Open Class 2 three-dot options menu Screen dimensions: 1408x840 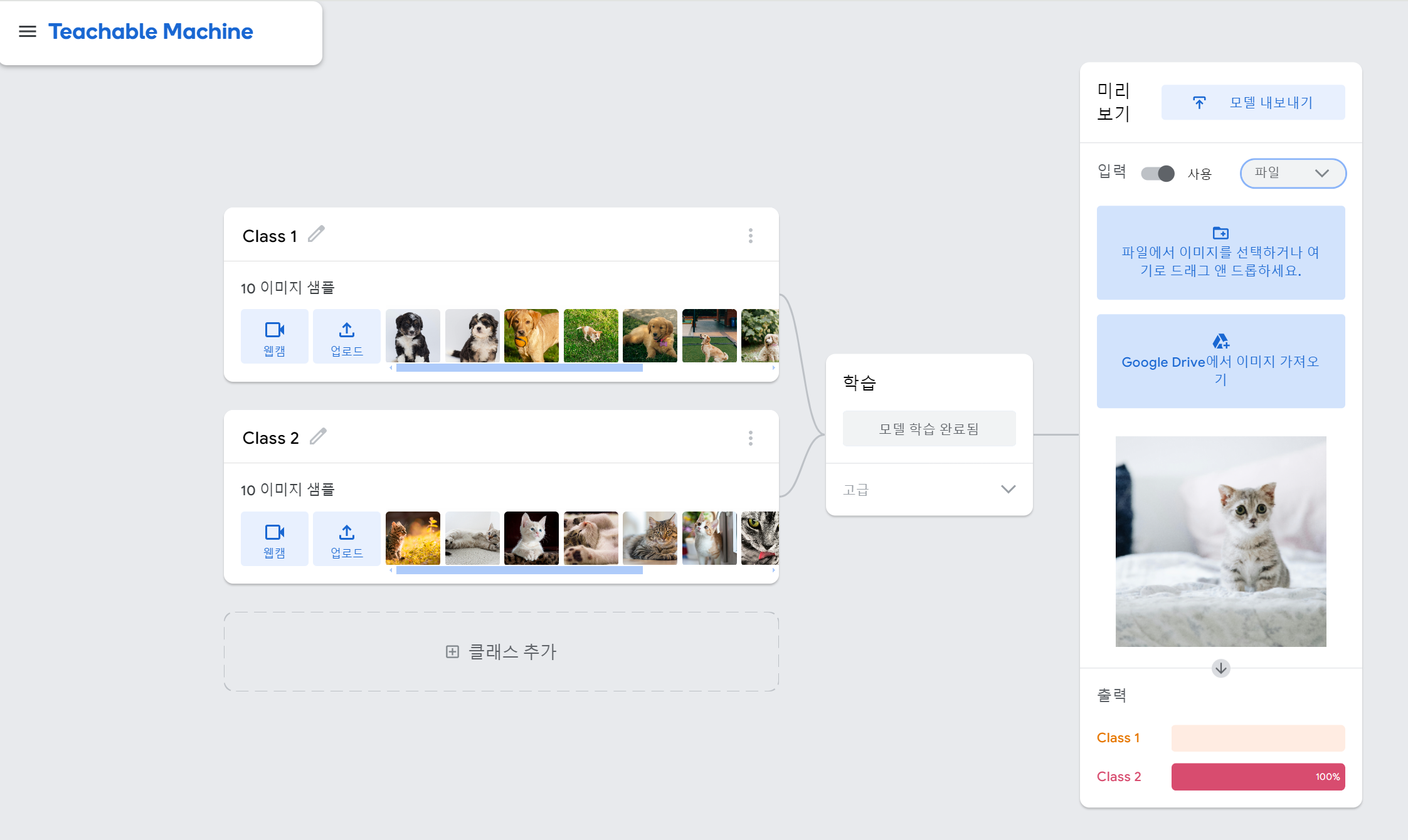[x=750, y=438]
